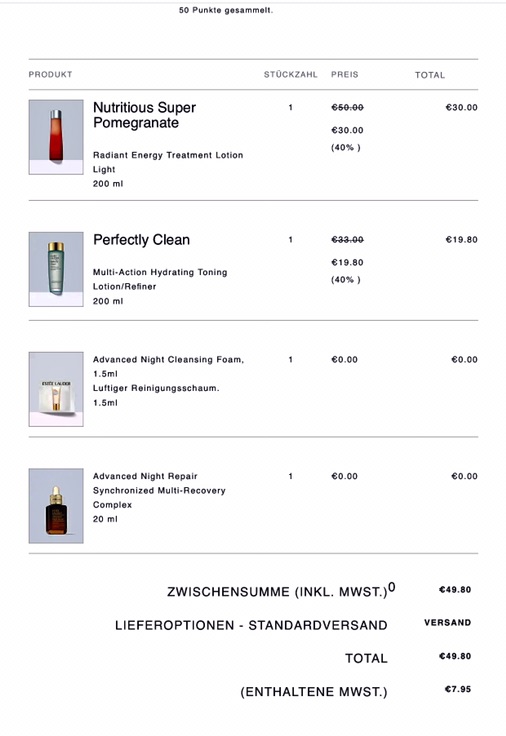The height and width of the screenshot is (736, 506).
Task: Click the Lieferoptionen - Standardversand label
Action: 251,625
